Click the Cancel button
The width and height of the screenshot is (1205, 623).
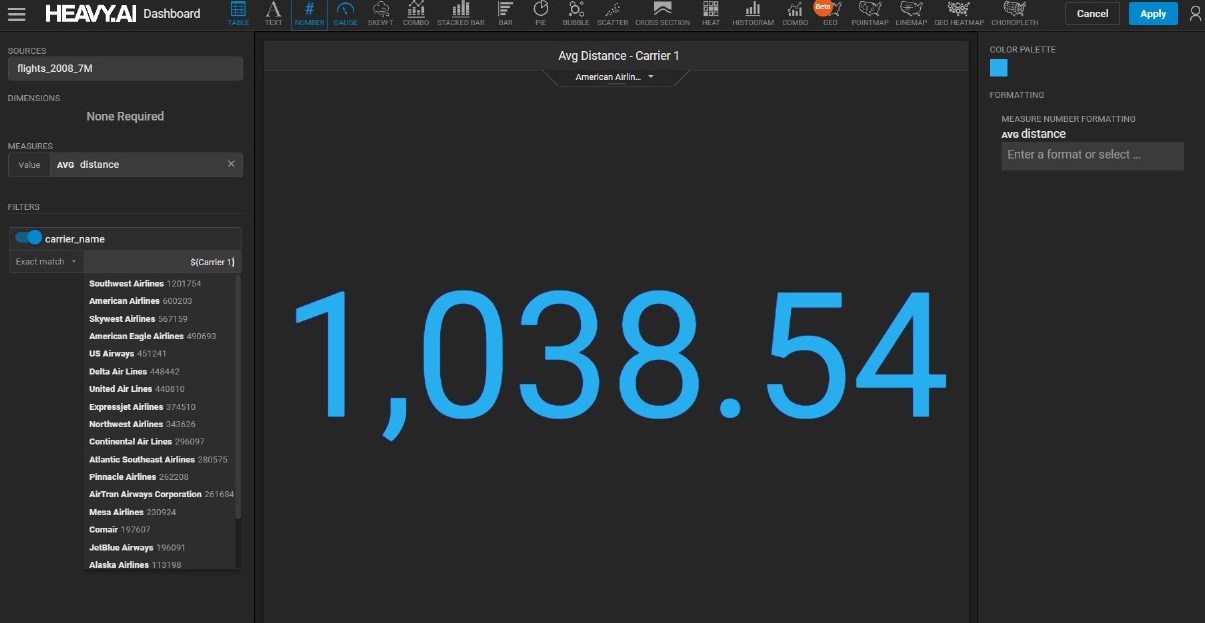[1092, 14]
